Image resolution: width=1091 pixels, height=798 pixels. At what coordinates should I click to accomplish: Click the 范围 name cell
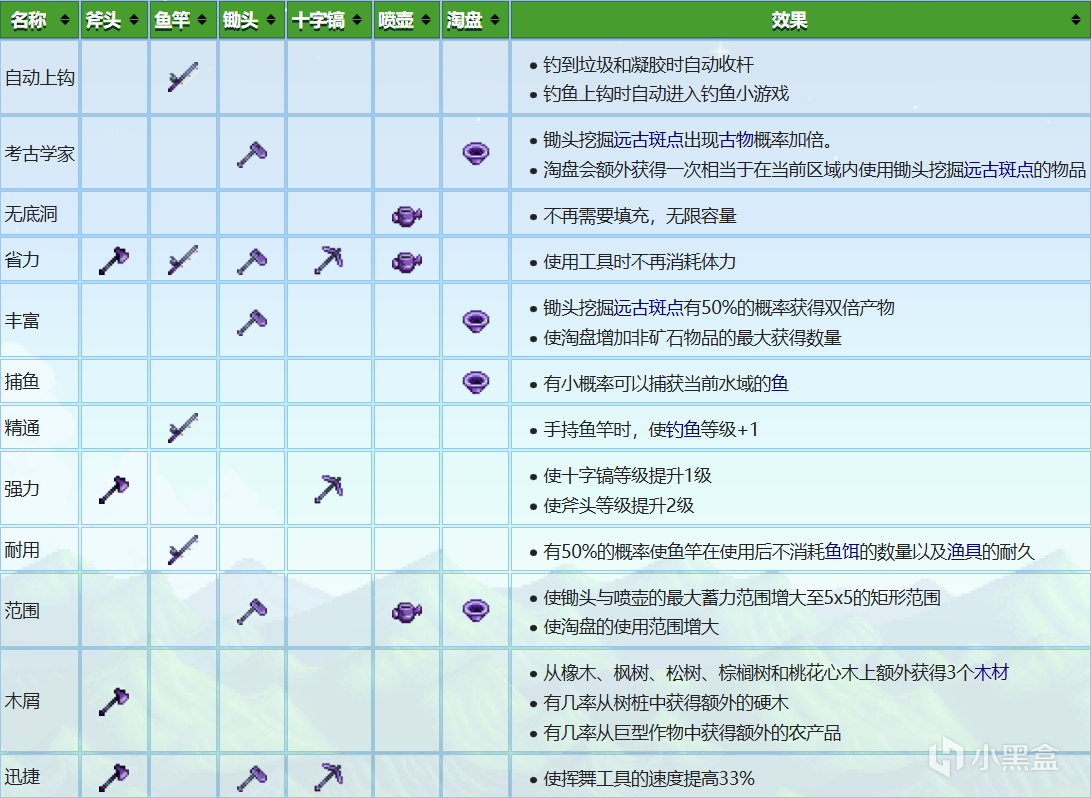(x=40, y=611)
